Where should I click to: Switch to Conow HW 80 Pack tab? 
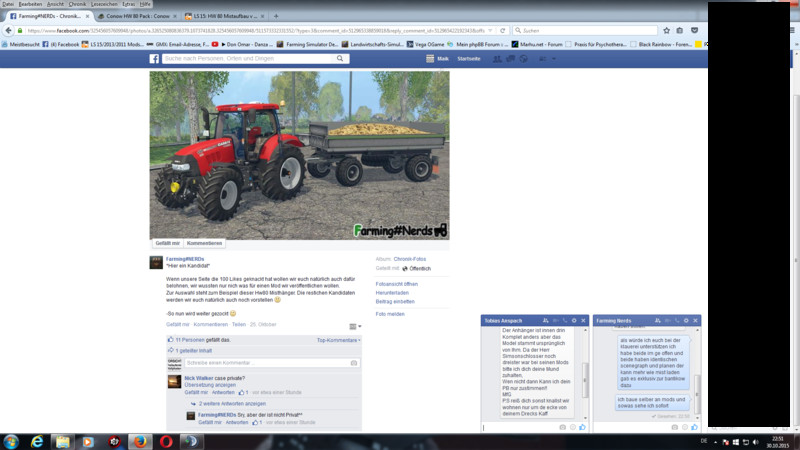pos(136,16)
